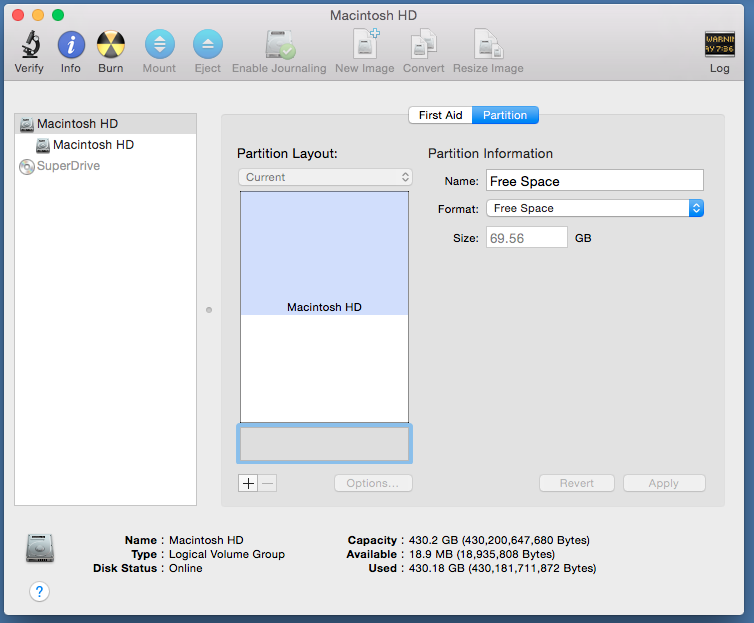The image size is (754, 623).
Task: Click the Apply button
Action: pos(664,483)
